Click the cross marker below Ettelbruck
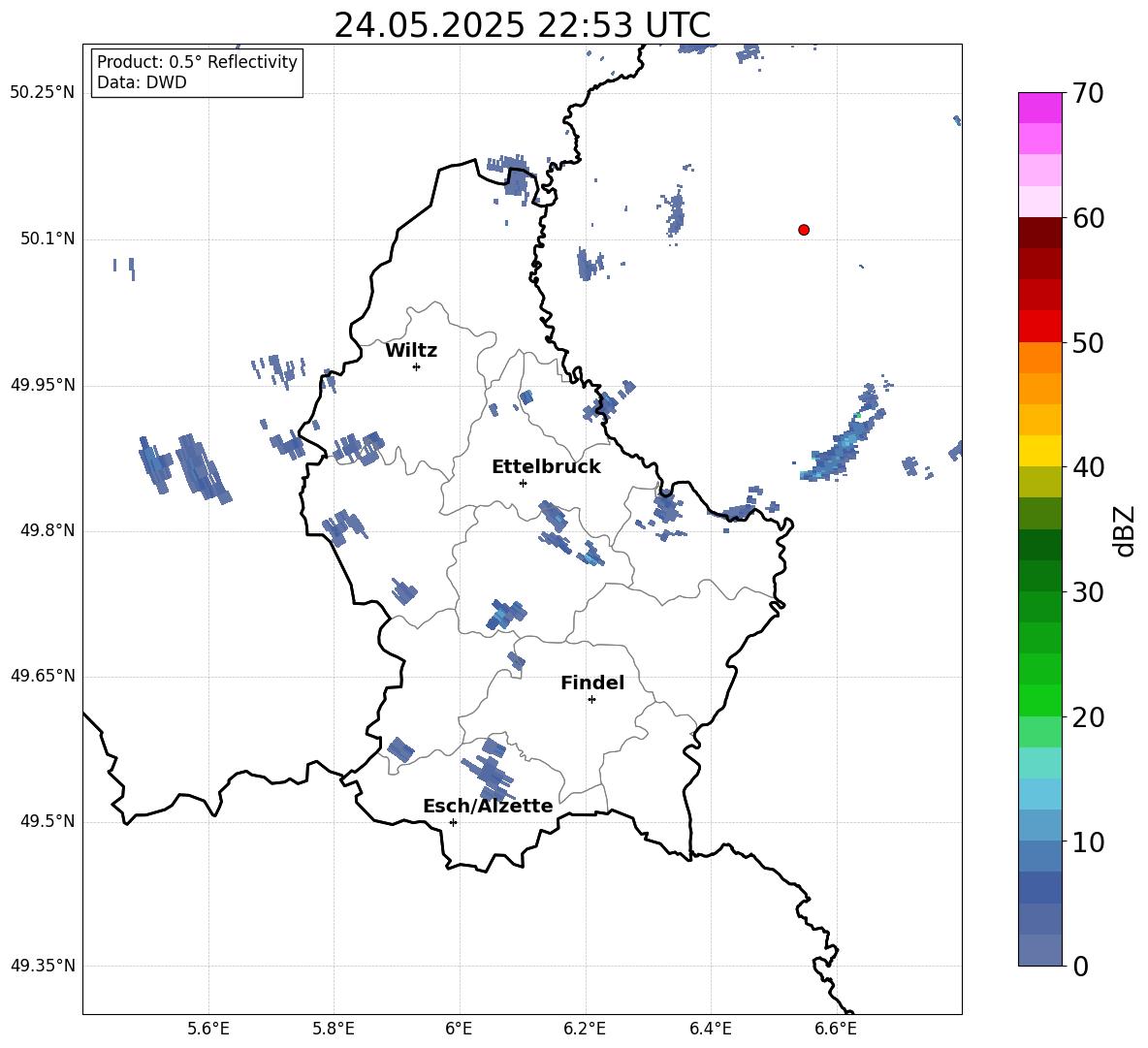The image size is (1148, 1048). (523, 483)
